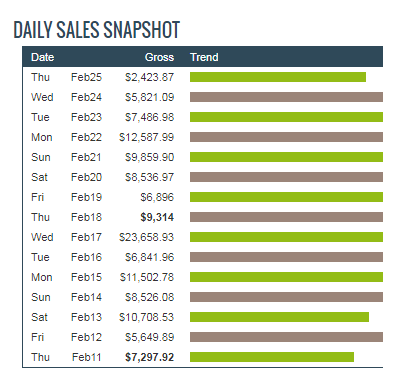
Task: Select the Sun Feb21 green trend bar
Action: point(286,157)
